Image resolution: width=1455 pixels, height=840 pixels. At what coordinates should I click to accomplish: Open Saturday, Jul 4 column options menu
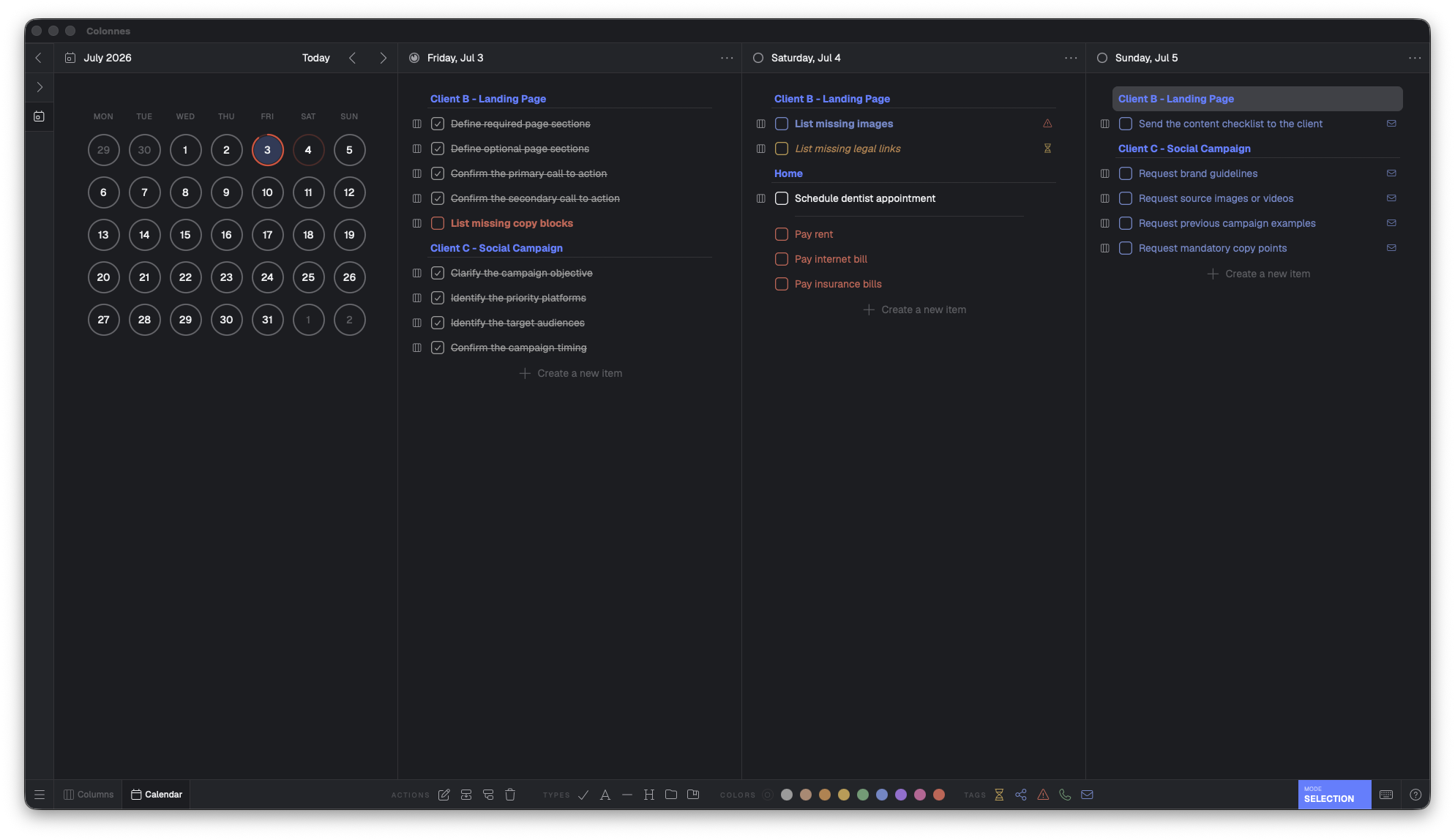[1071, 58]
